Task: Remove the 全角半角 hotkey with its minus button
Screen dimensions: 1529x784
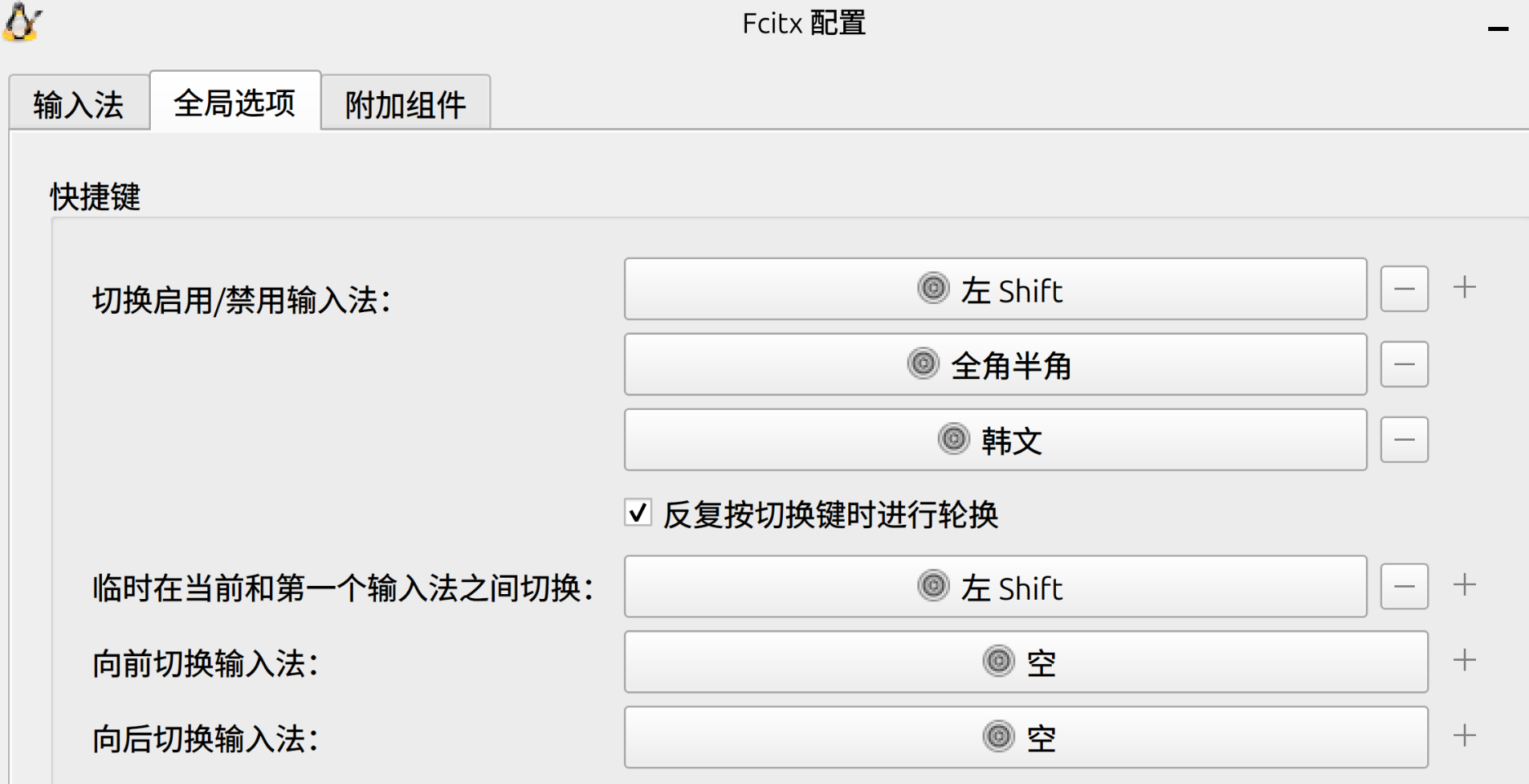Action: pyautogui.click(x=1403, y=364)
